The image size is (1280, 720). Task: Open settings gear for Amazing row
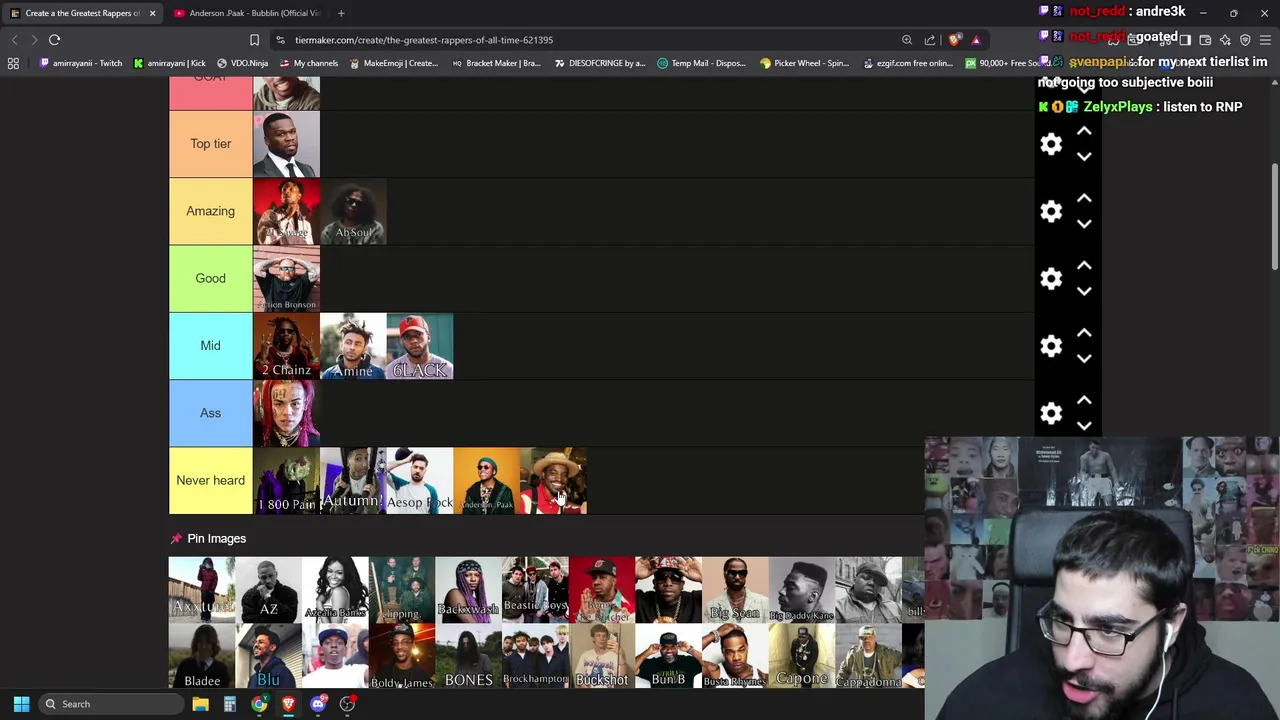1051,211
